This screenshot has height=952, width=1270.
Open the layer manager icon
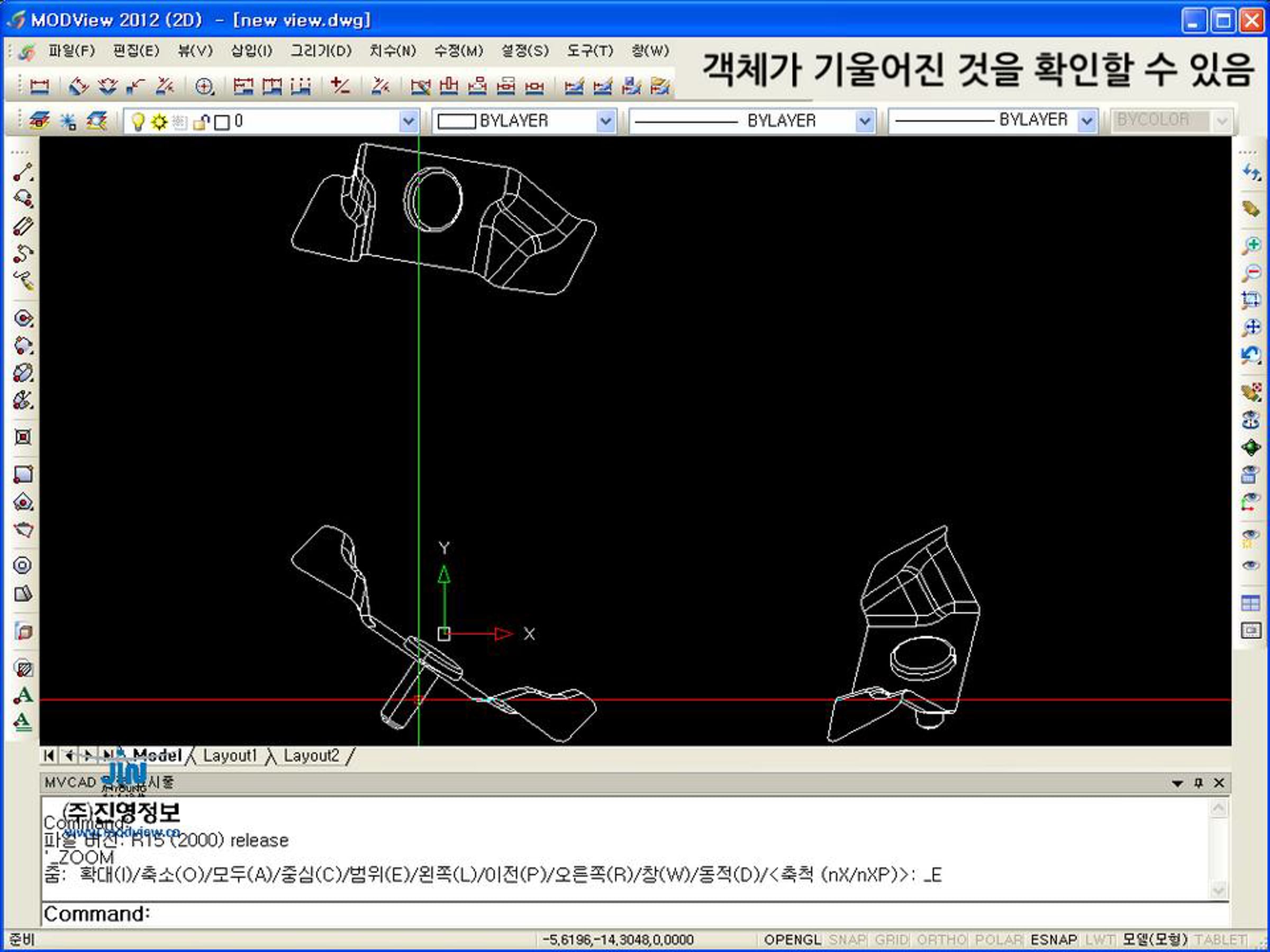pyautogui.click(x=39, y=121)
